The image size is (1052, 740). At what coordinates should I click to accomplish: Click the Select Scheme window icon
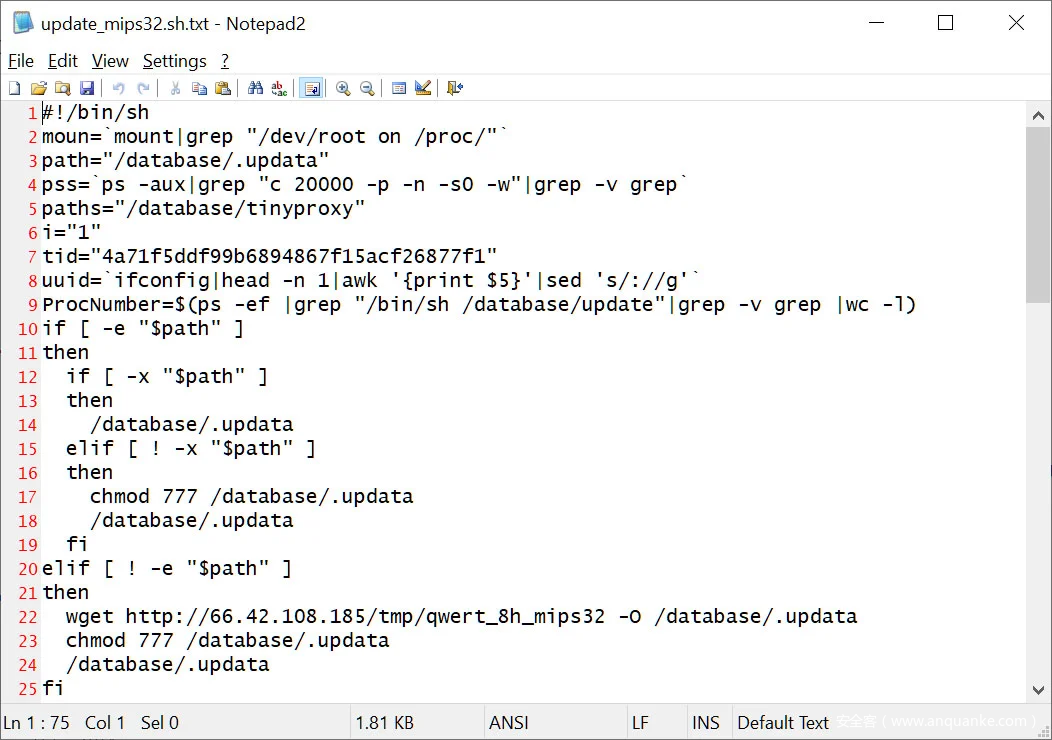click(x=399, y=88)
